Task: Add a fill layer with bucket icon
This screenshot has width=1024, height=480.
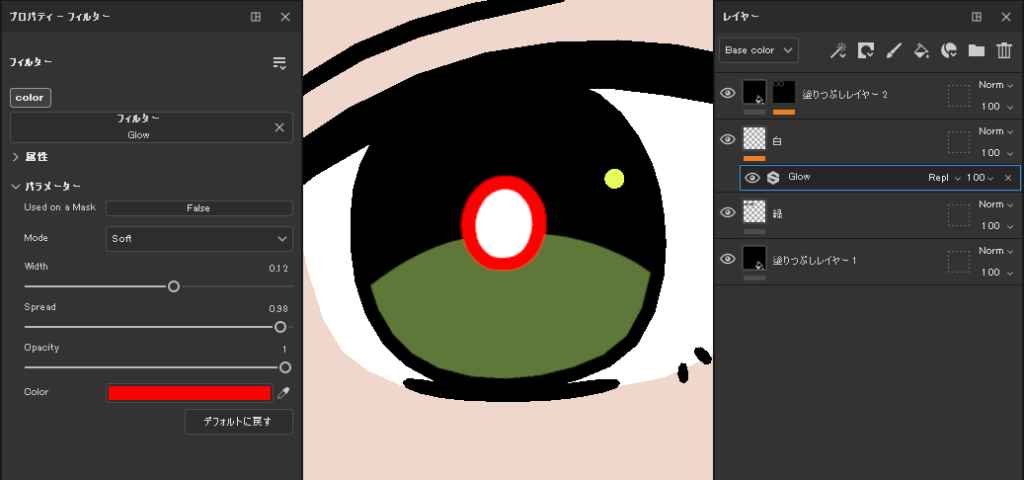Action: [922, 50]
